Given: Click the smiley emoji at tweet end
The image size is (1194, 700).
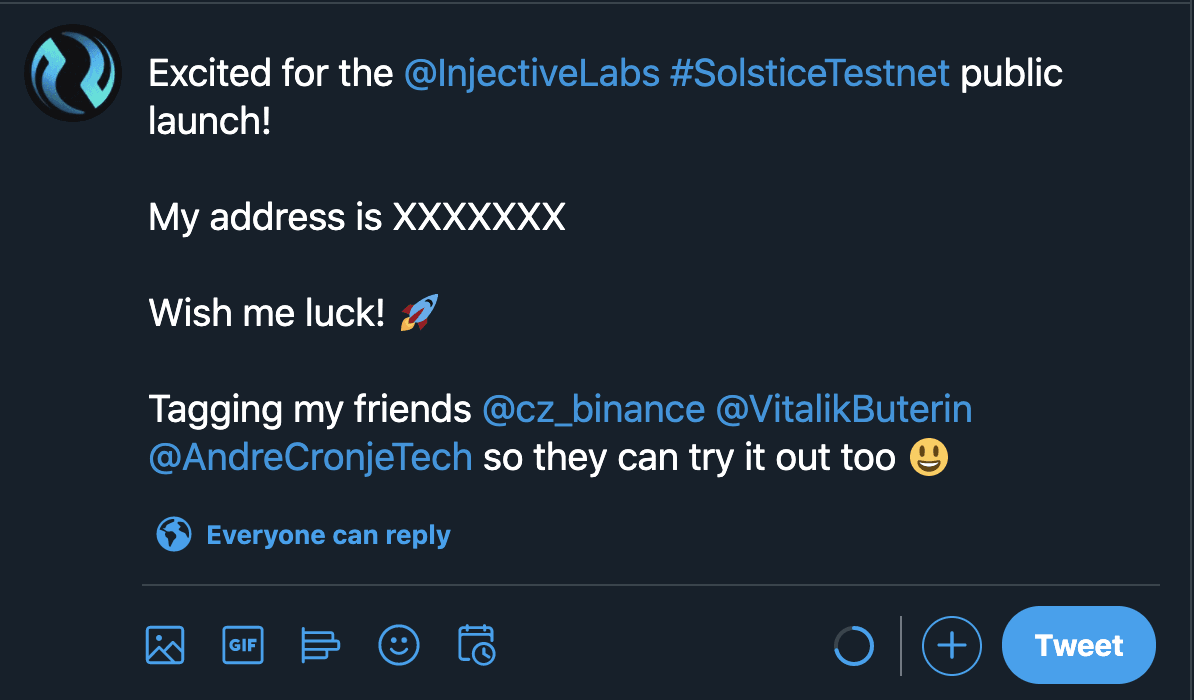Looking at the screenshot, I should pos(929,457).
